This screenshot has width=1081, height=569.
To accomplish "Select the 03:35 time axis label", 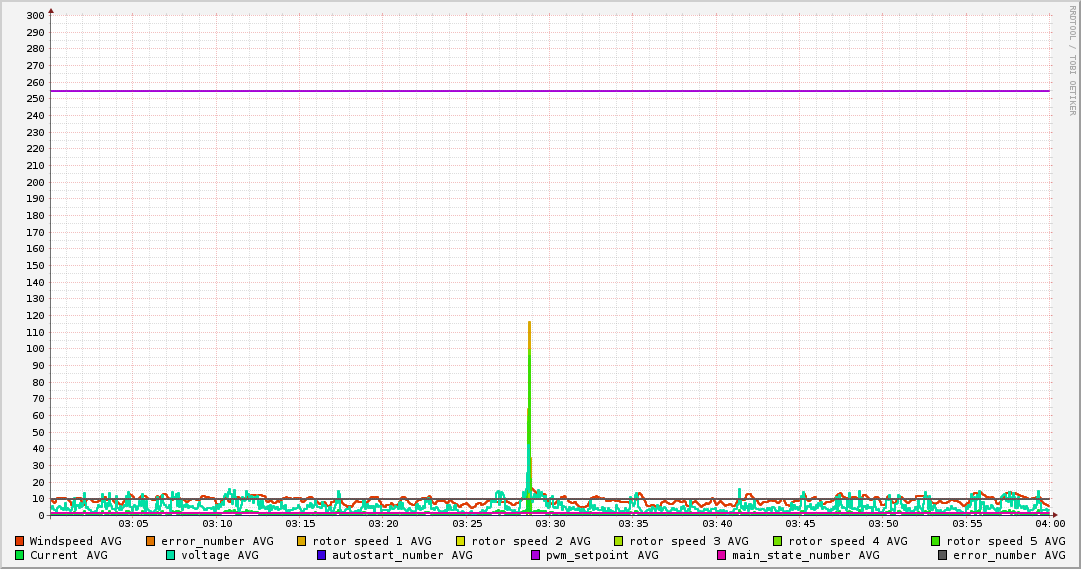I will tap(634, 524).
